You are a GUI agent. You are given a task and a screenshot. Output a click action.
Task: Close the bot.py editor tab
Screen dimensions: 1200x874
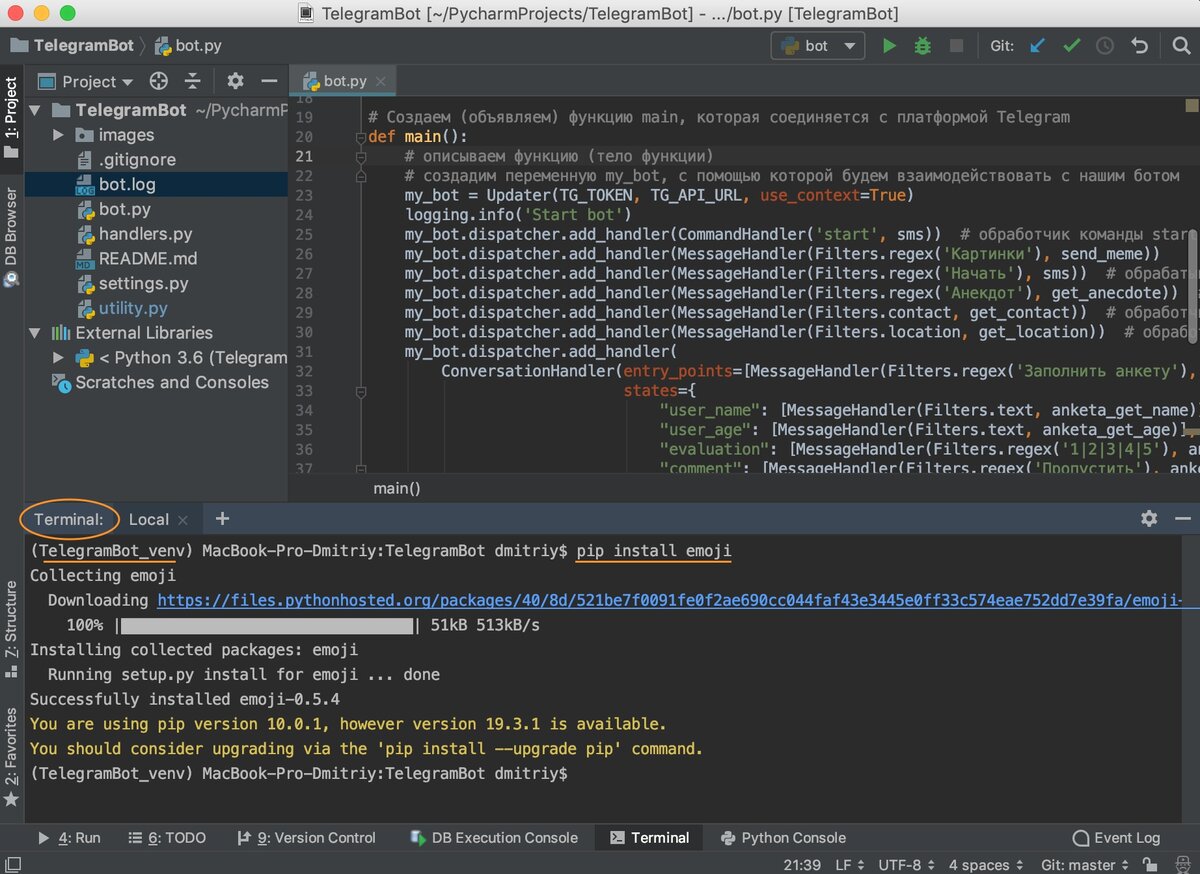pos(380,82)
